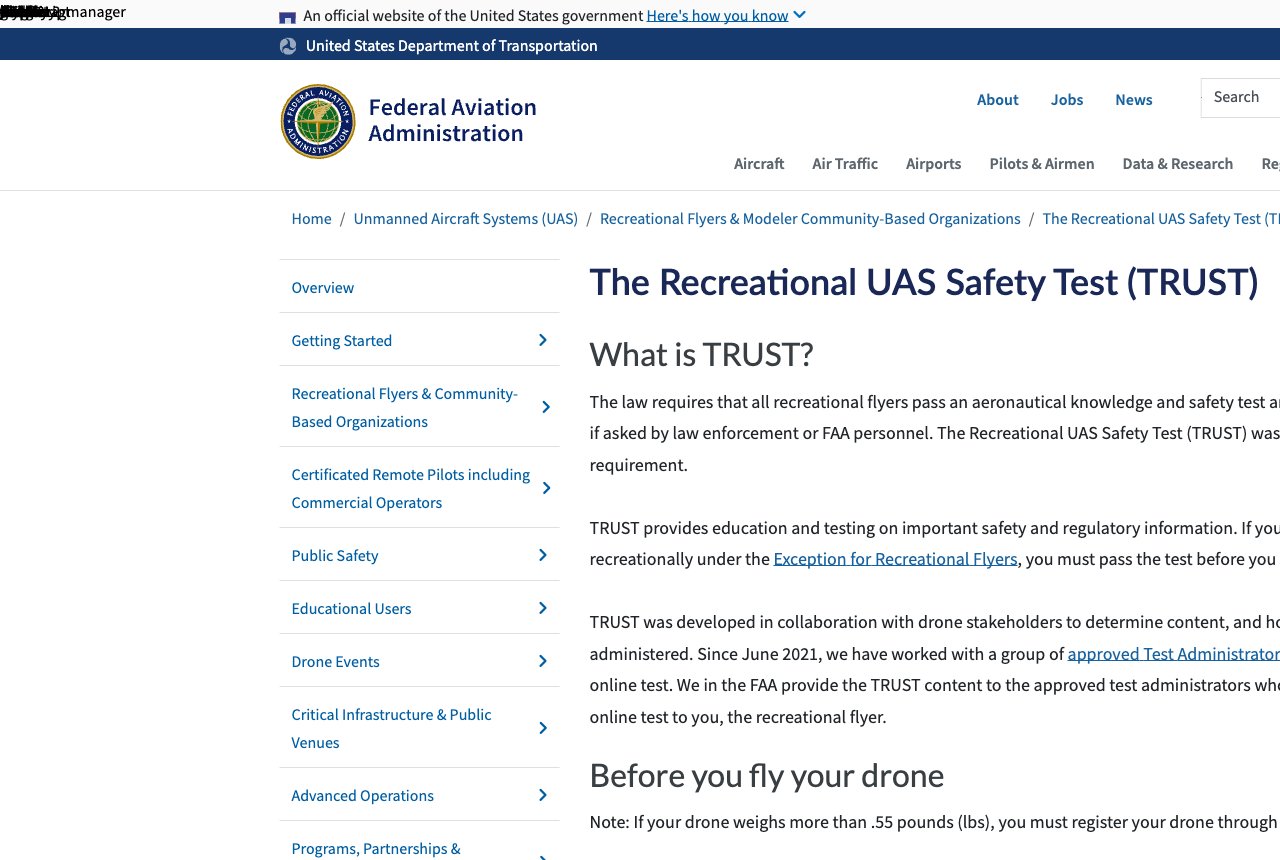
Task: Go to Home via the breadcrumb
Action: click(311, 218)
